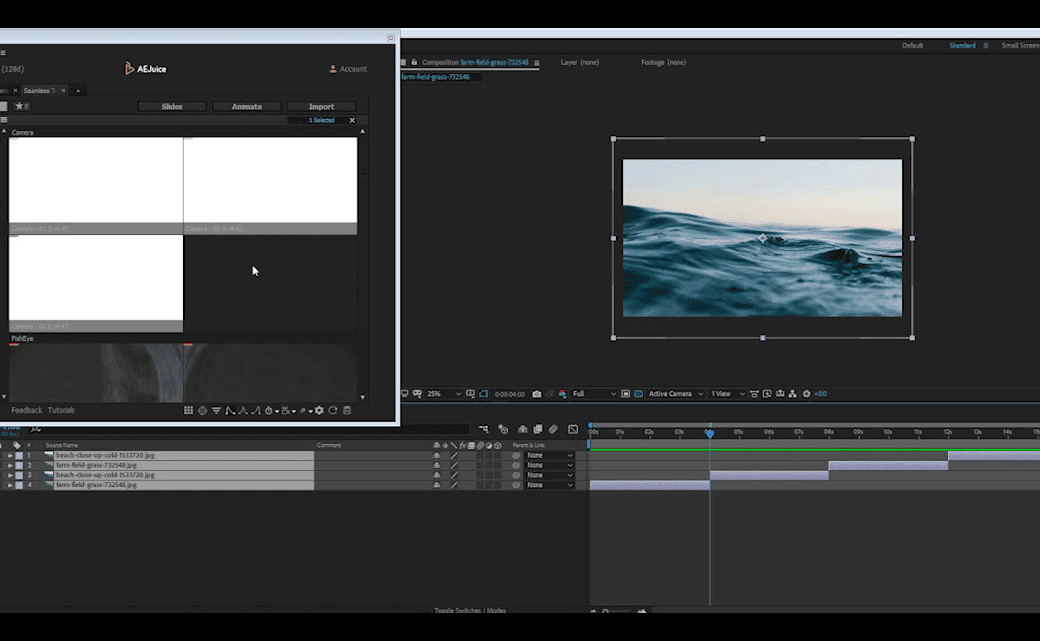This screenshot has height=641, width=1040.
Task: Add a new pack tab with plus
Action: coord(78,90)
